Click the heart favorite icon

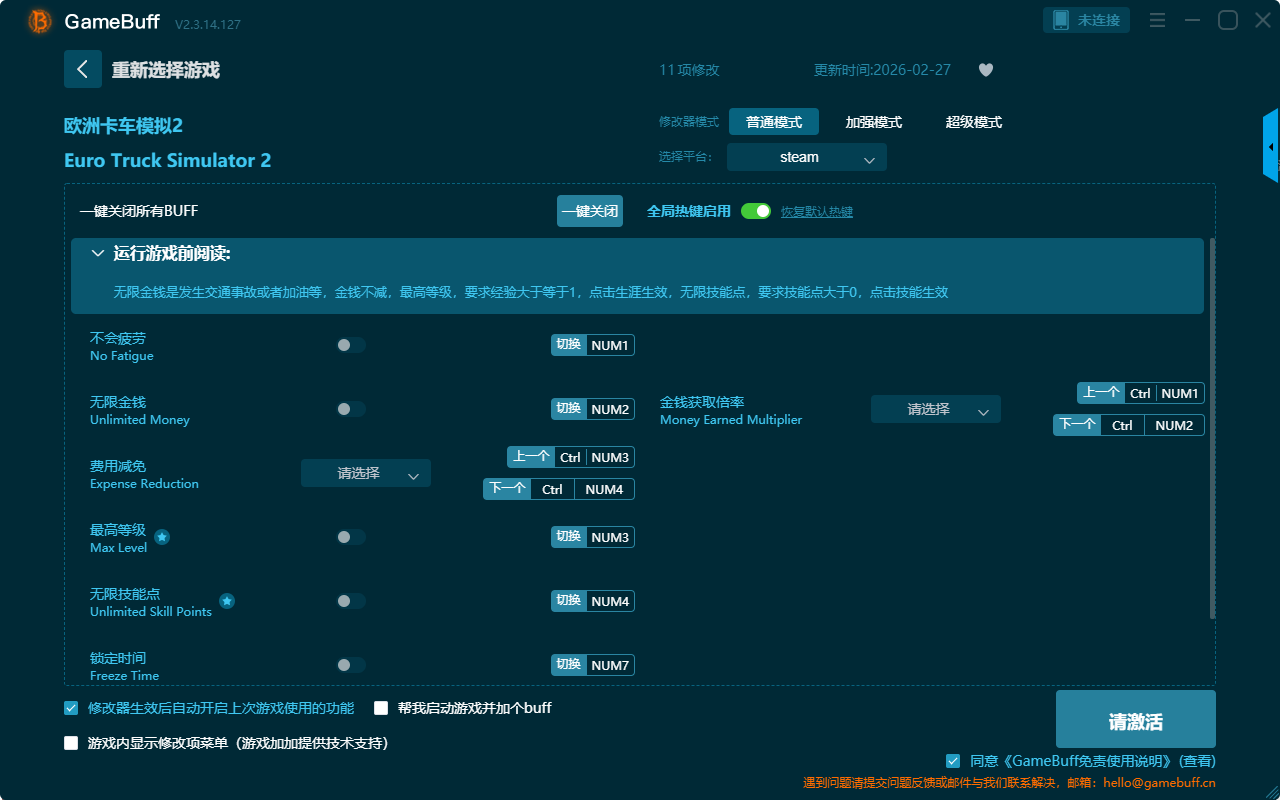(985, 70)
